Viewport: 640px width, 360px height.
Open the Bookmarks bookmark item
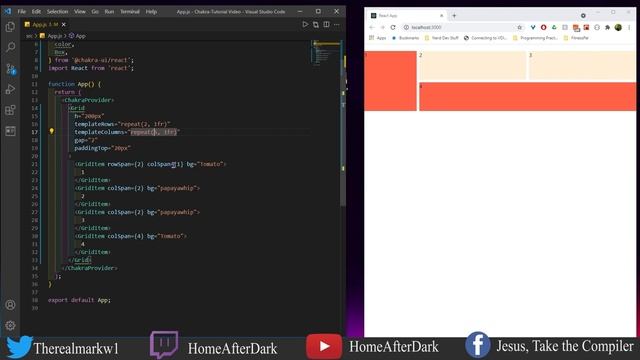click(405, 38)
